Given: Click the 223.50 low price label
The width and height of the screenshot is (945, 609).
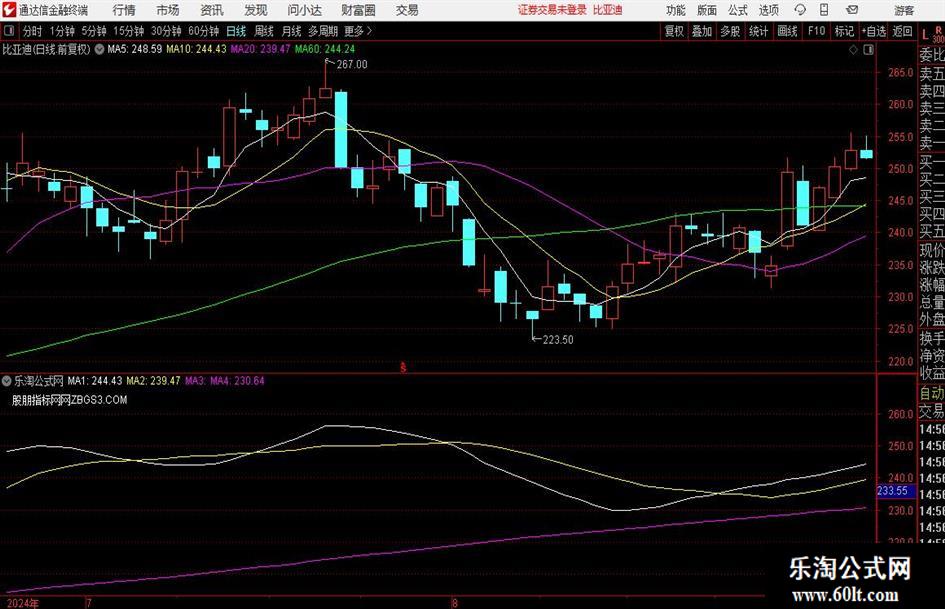Looking at the screenshot, I should [558, 339].
